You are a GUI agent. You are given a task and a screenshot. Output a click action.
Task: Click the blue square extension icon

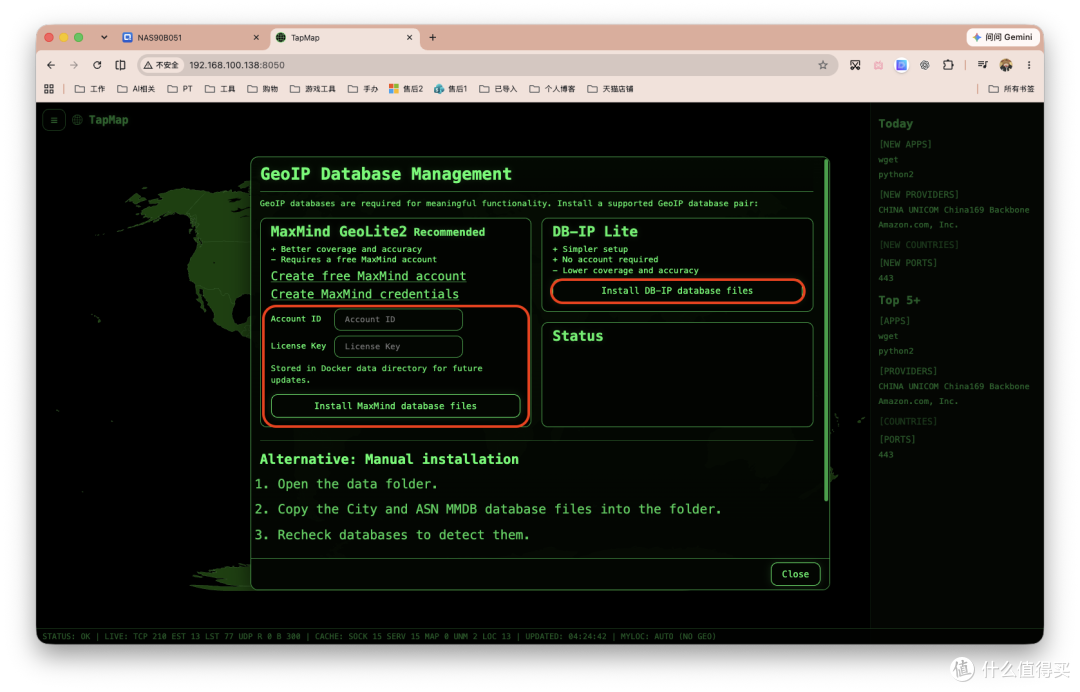(x=901, y=65)
